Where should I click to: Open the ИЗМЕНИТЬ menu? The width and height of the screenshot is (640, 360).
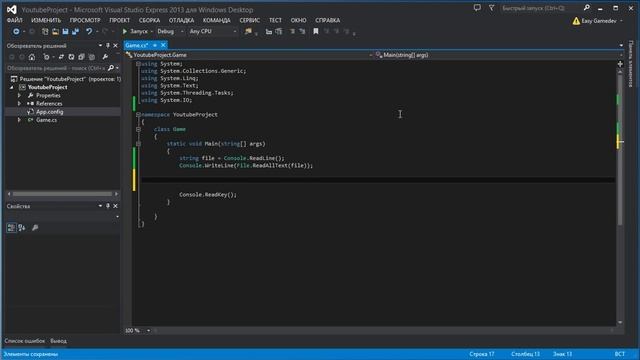tap(46, 20)
